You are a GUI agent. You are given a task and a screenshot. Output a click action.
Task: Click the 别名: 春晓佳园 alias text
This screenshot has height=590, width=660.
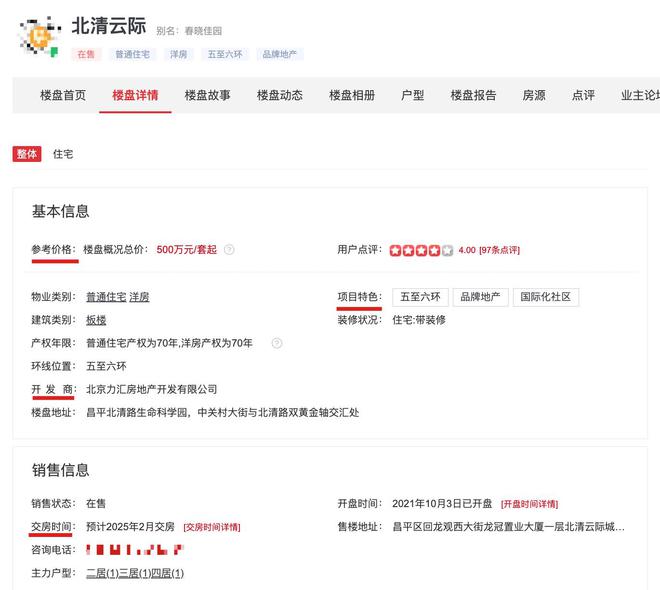(189, 31)
